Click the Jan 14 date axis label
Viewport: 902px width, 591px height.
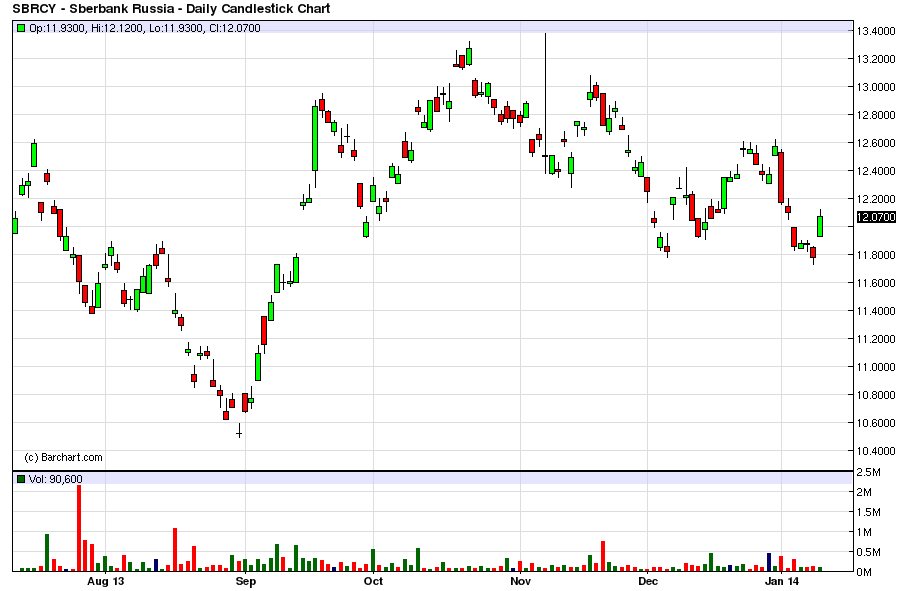click(782, 581)
